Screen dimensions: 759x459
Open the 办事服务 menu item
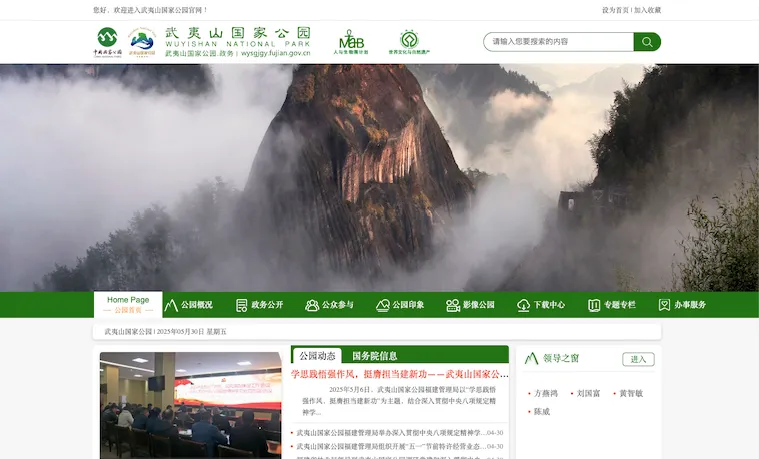[x=683, y=305]
